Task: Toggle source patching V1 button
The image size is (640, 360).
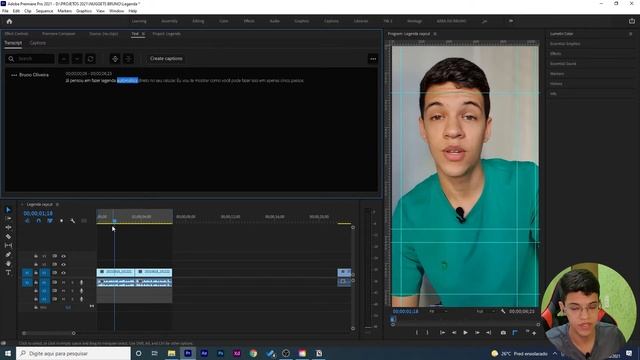Action: point(27,273)
